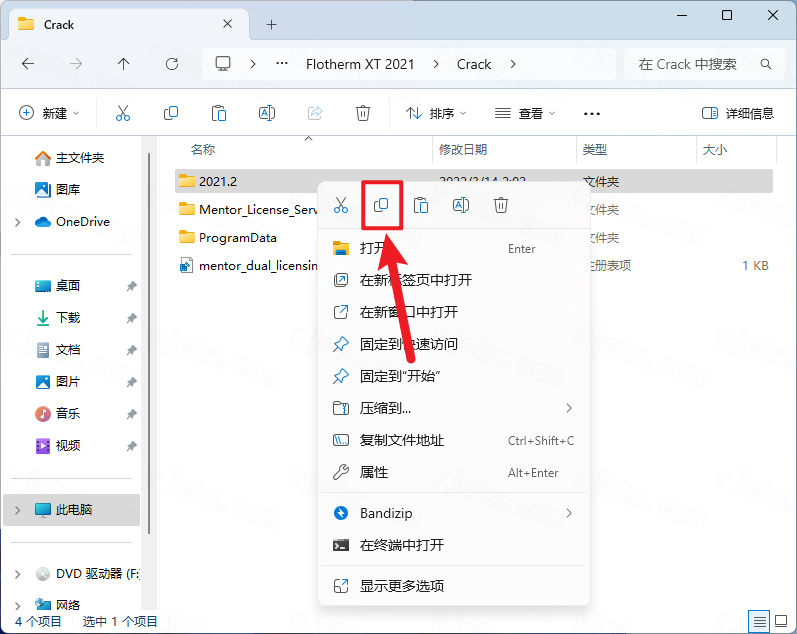Viewport: 797px width, 634px height.
Task: Click the Rename icon in the toolbar
Action: coord(267,113)
